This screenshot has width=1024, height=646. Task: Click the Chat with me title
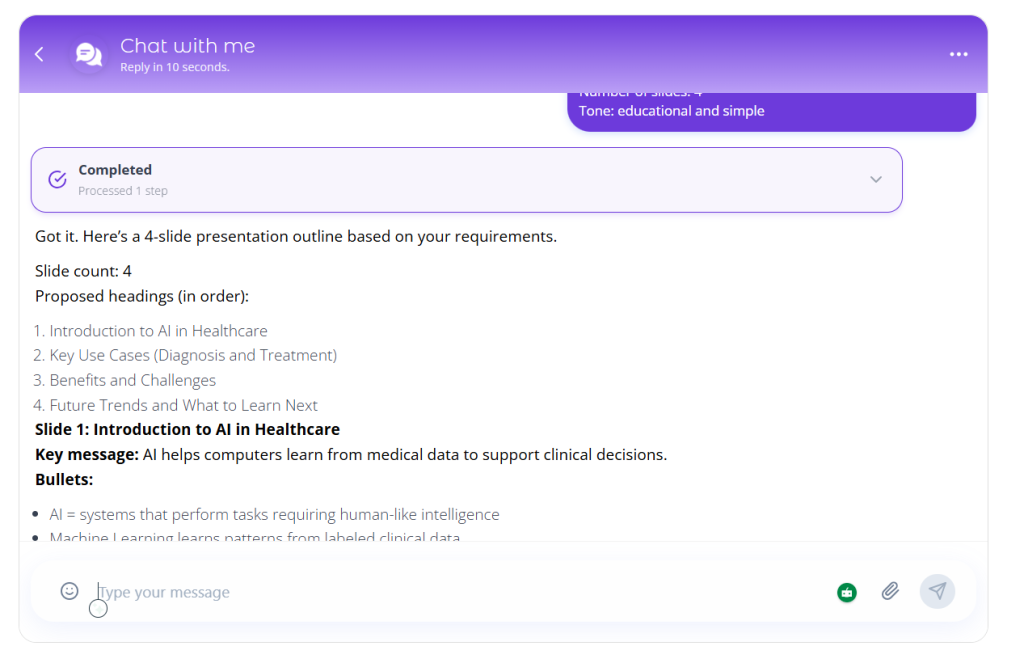click(187, 46)
